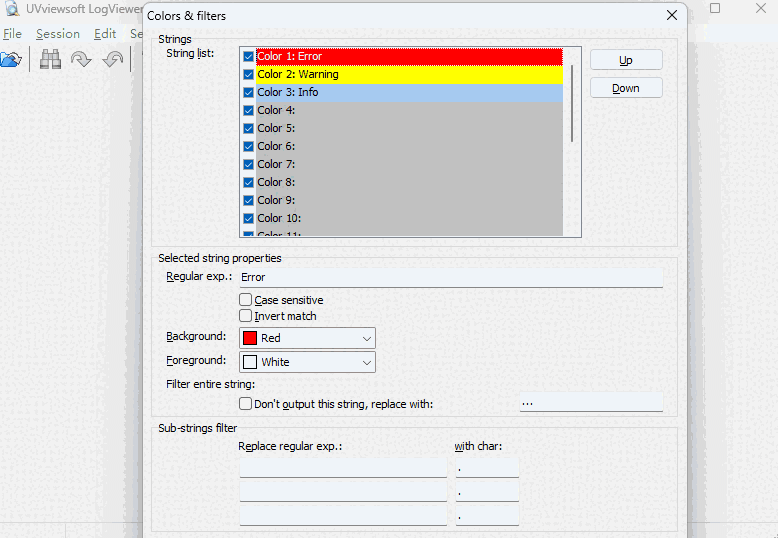Enable the Case sensitive option
This screenshot has width=778, height=538.
click(x=245, y=300)
